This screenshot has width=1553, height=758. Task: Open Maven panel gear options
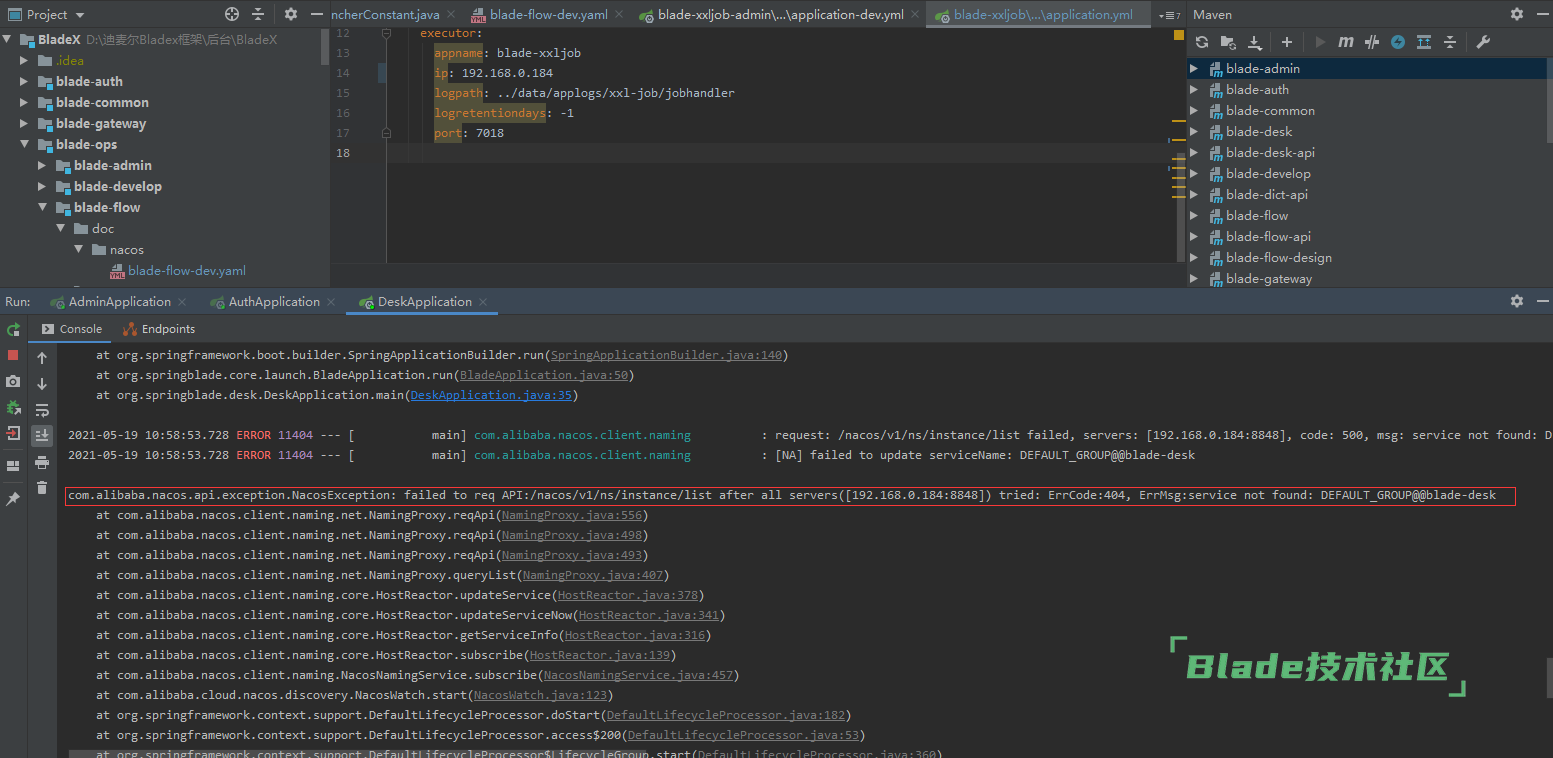coord(1517,14)
